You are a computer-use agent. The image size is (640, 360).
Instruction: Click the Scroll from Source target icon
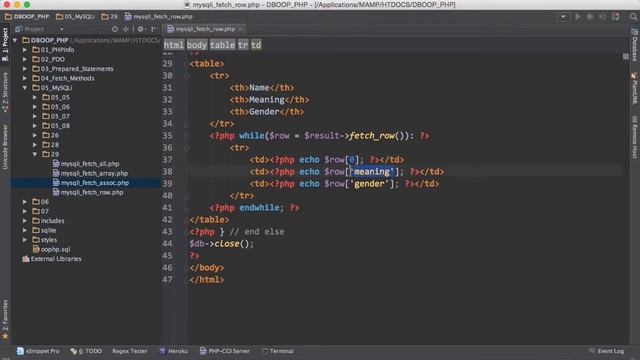pos(115,29)
